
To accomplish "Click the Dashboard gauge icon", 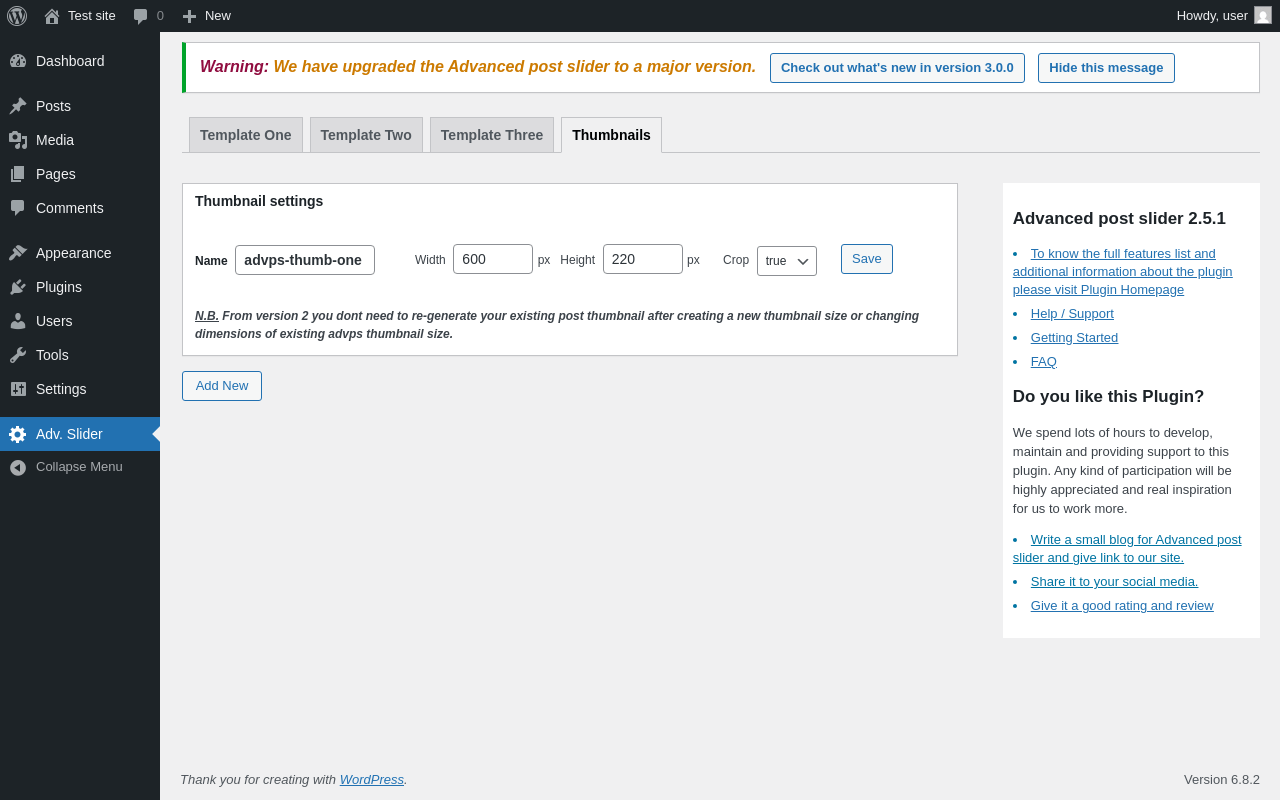I will (x=18, y=61).
